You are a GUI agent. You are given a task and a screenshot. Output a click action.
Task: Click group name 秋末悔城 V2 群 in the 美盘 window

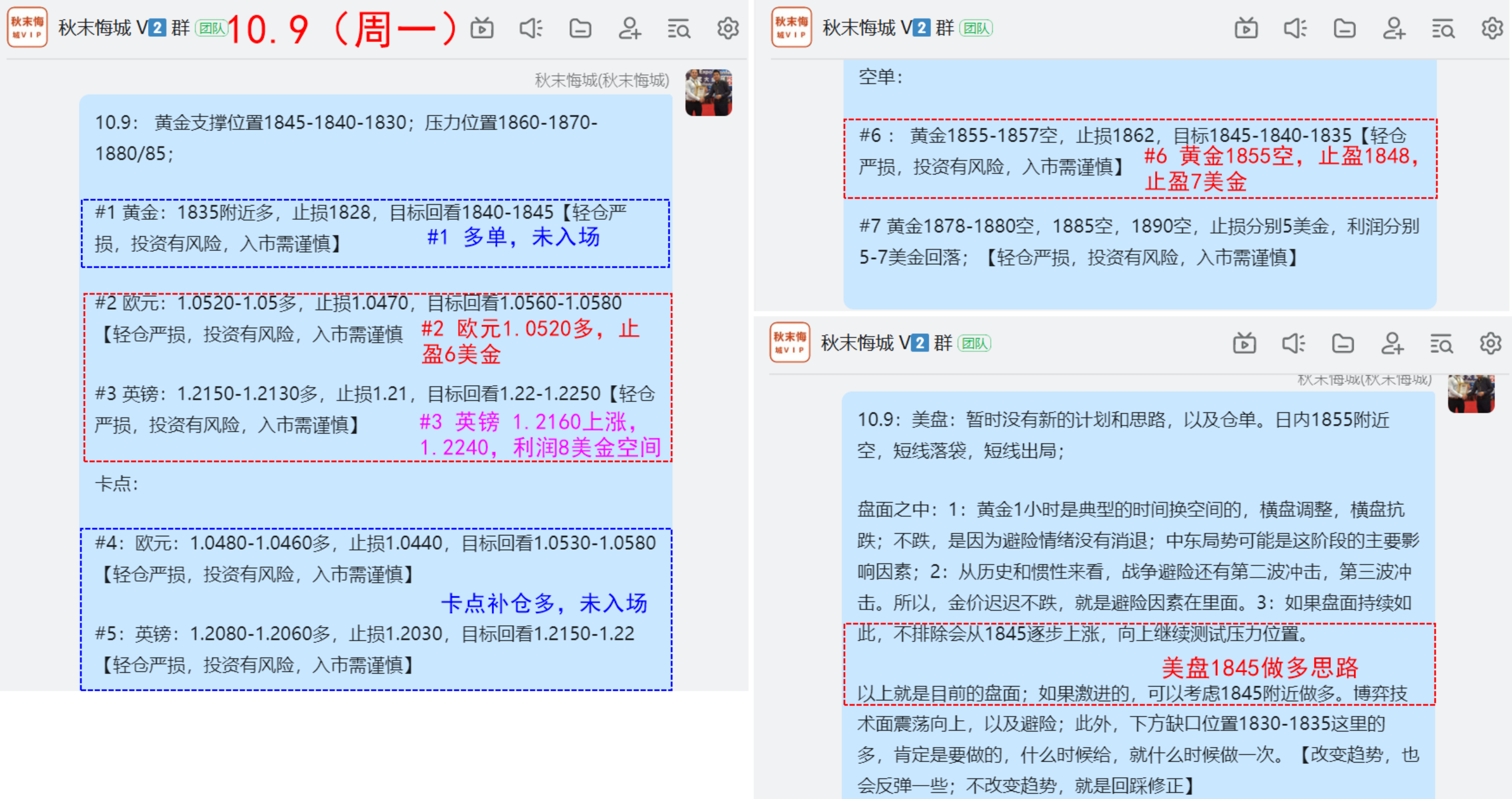tap(886, 343)
